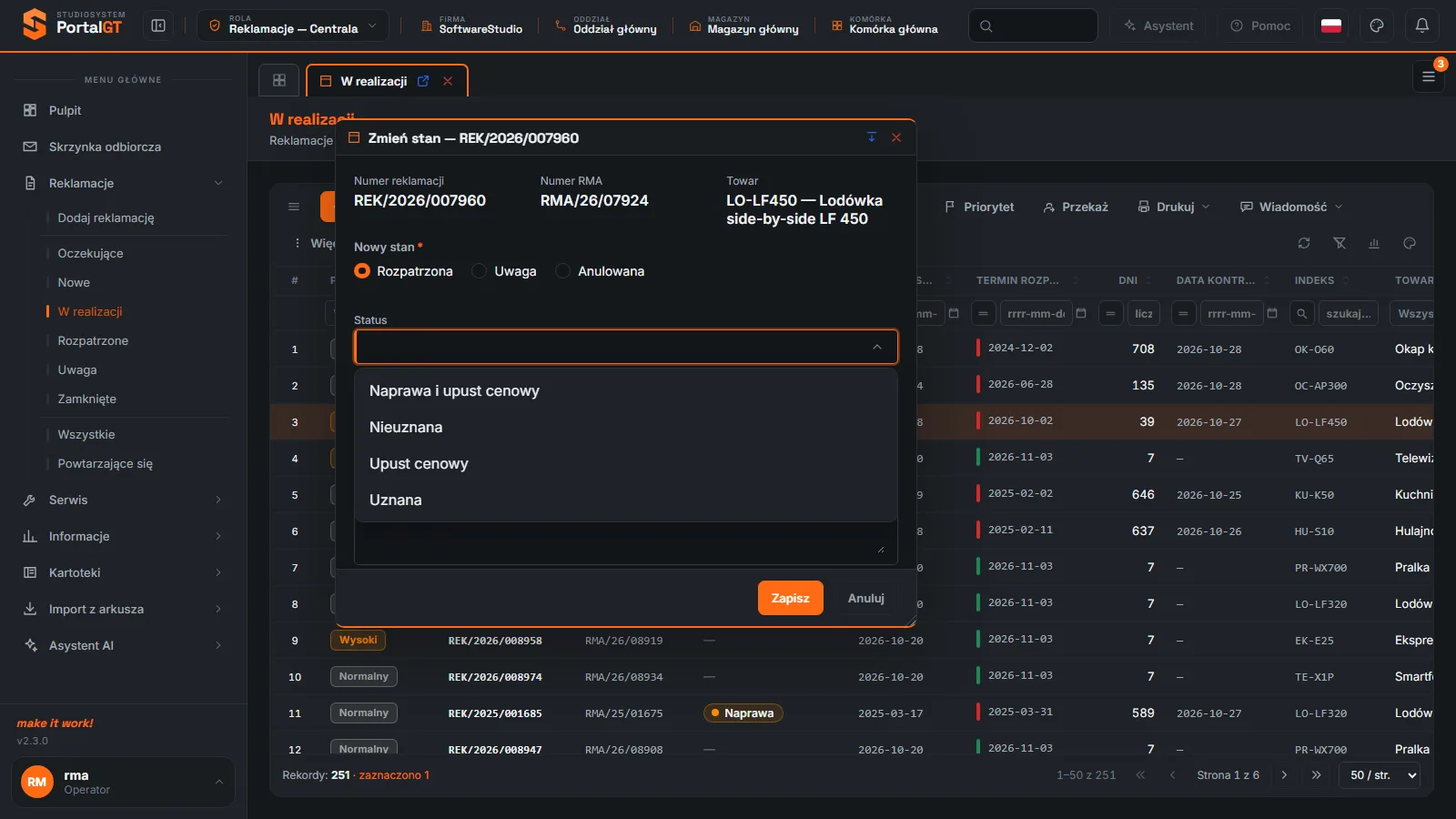
Task: Open the Asystent button
Action: [x=1158, y=25]
